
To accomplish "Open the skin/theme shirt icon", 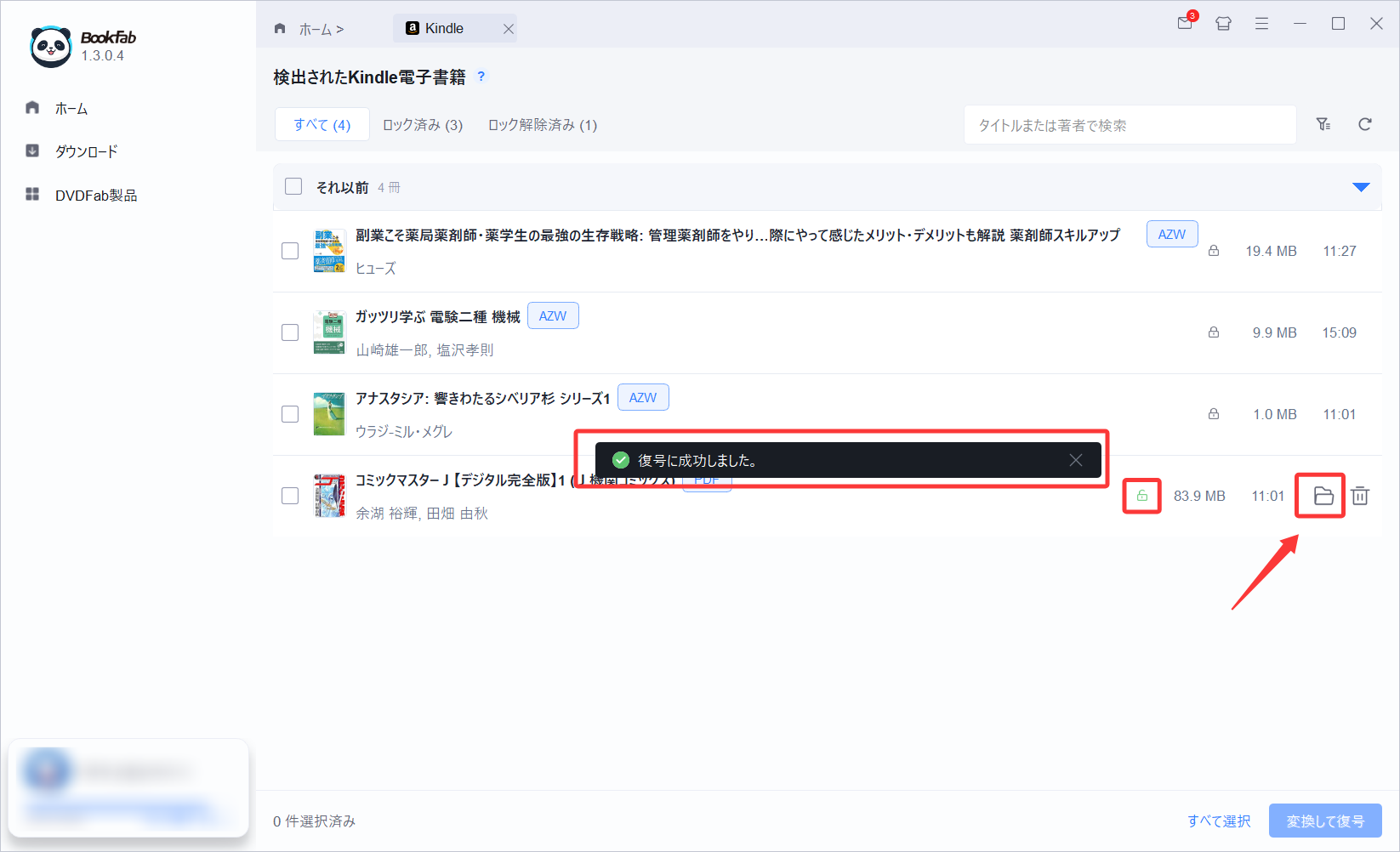I will (x=1223, y=24).
